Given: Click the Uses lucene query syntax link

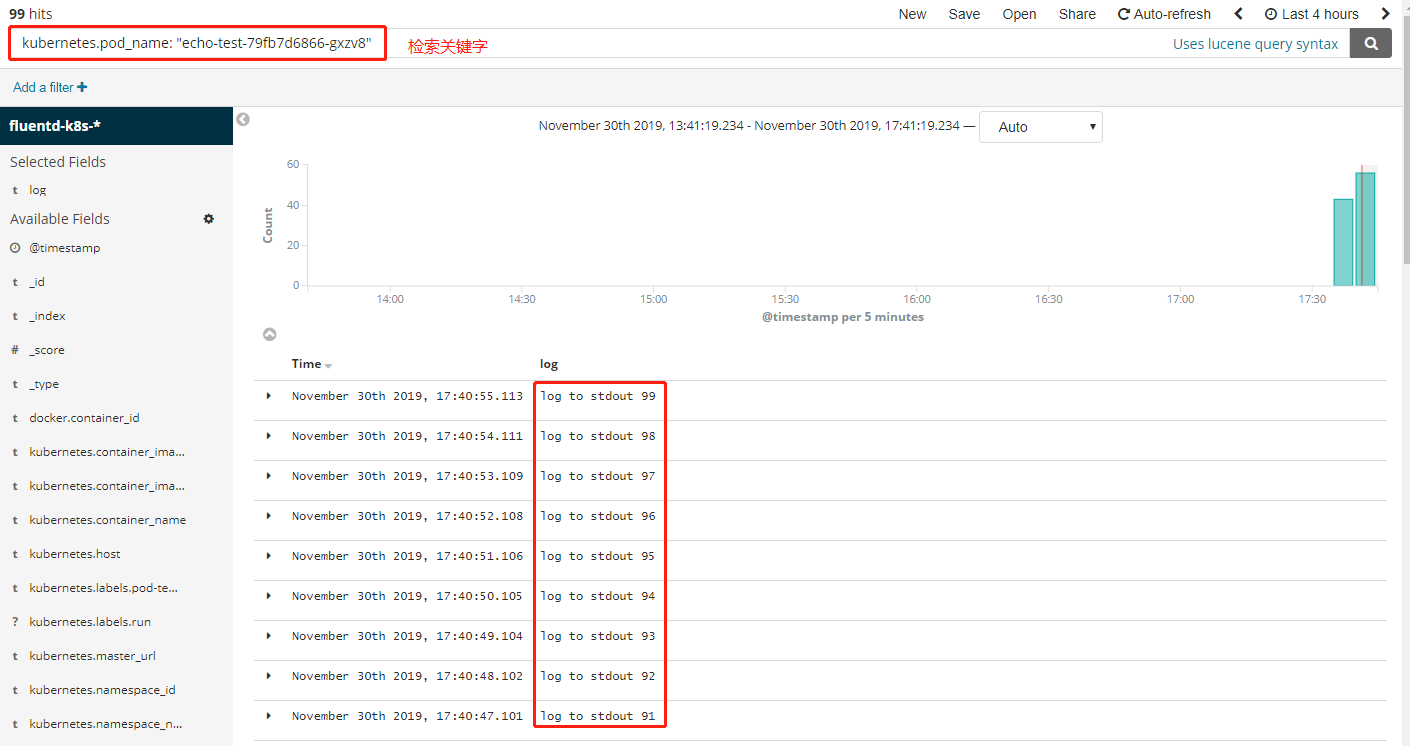Looking at the screenshot, I should point(1256,43).
